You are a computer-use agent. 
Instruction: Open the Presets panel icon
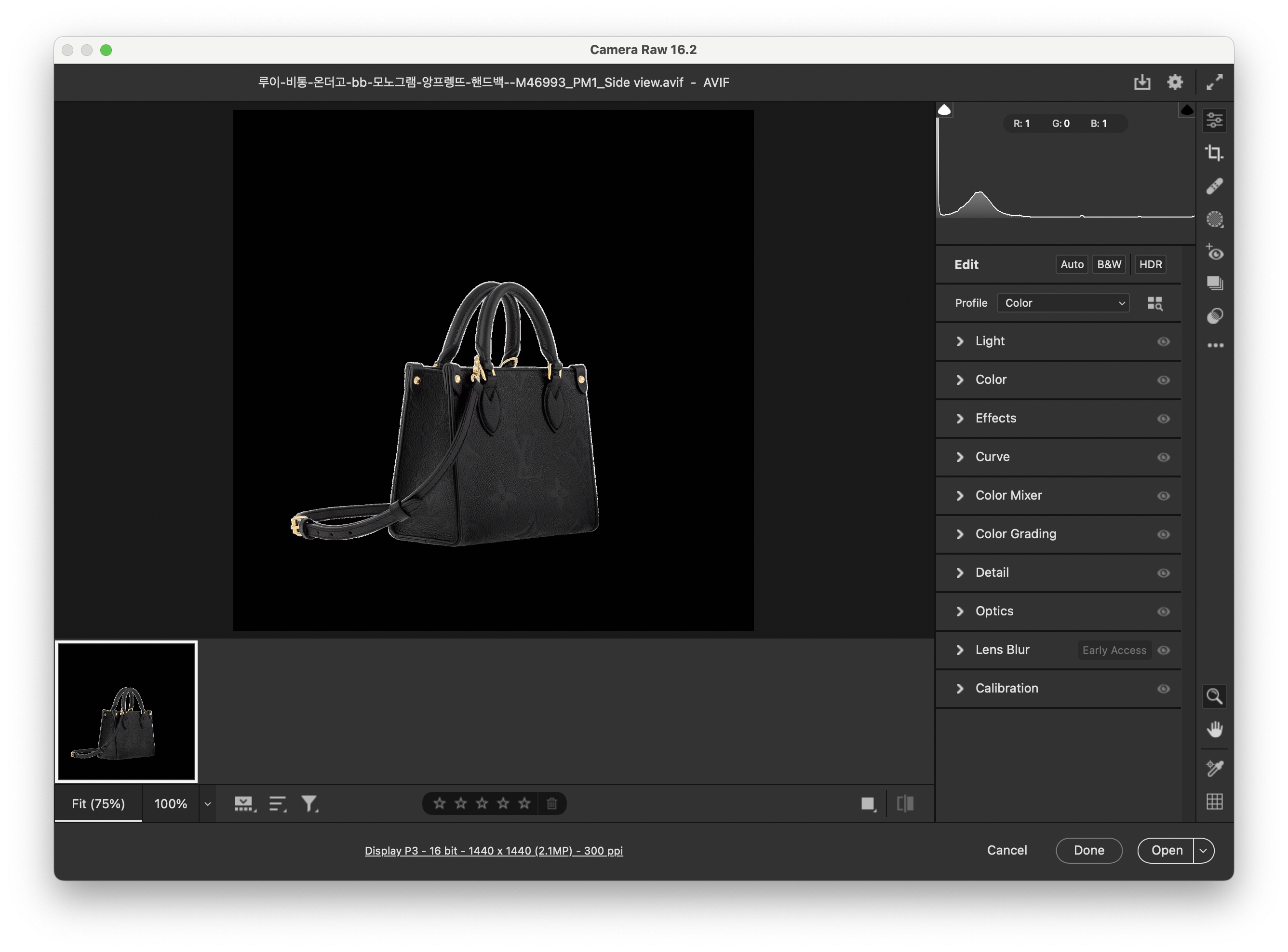pyautogui.click(x=1214, y=316)
